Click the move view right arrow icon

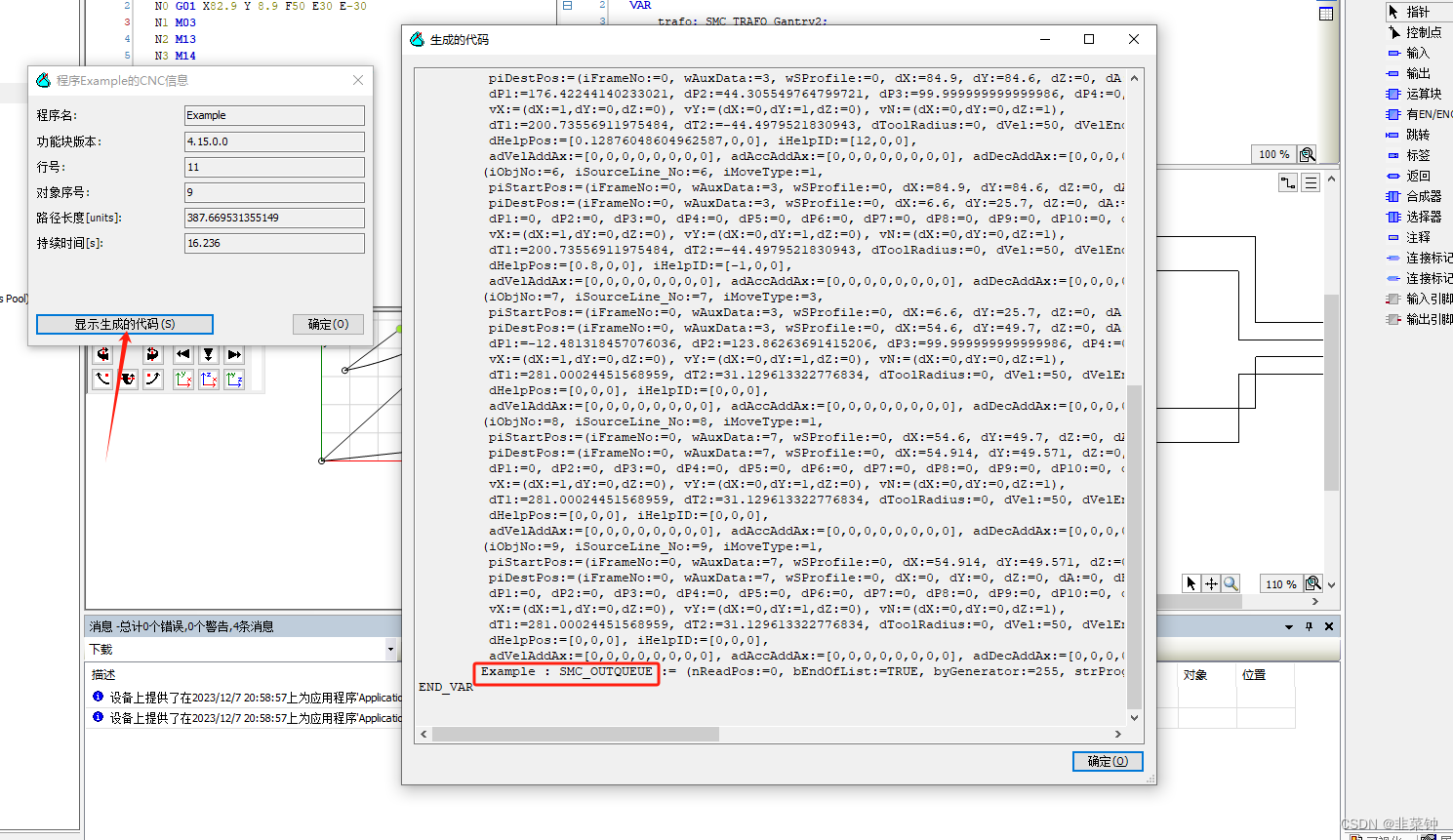point(234,354)
